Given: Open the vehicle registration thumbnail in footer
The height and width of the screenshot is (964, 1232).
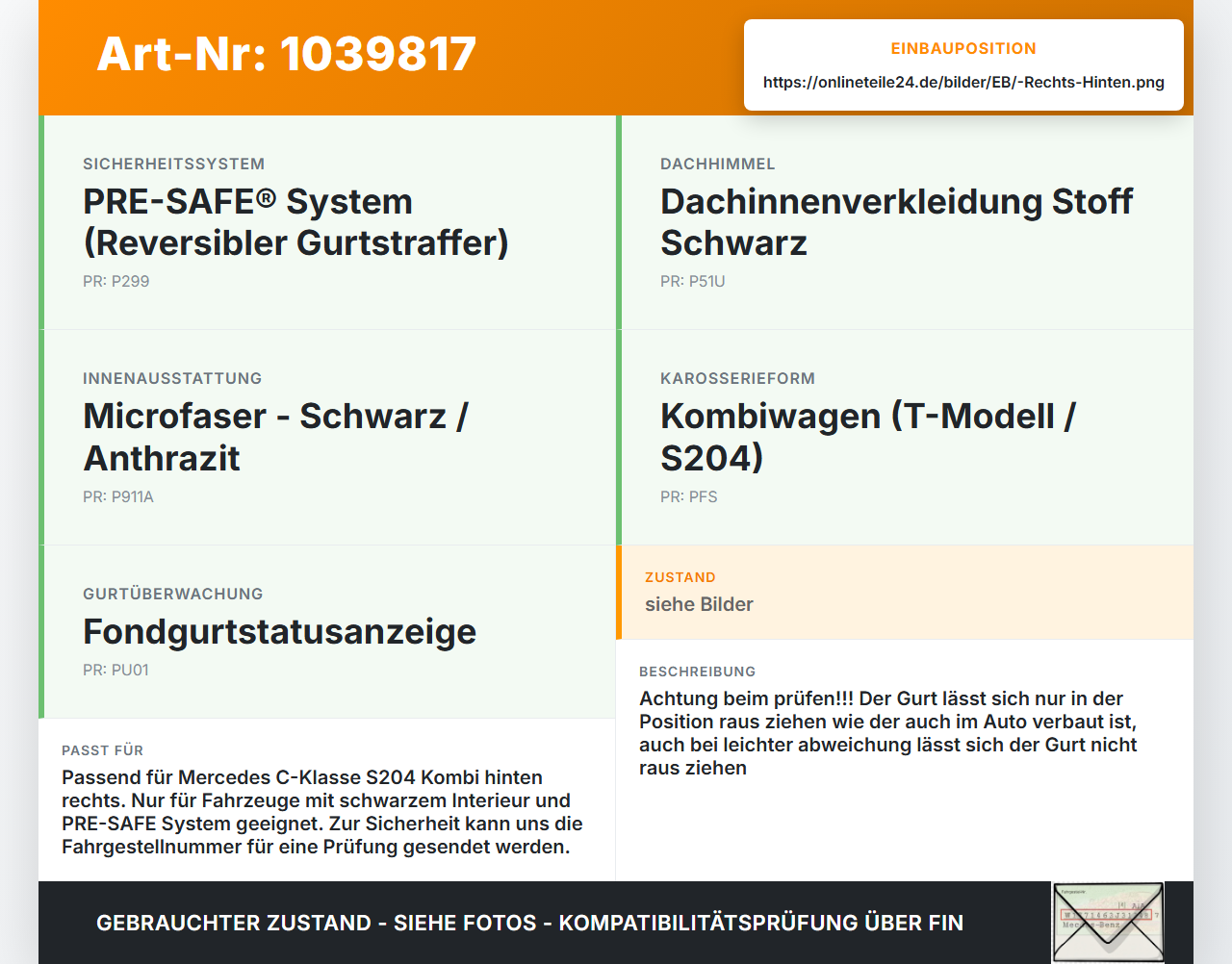Looking at the screenshot, I should pos(1108,922).
